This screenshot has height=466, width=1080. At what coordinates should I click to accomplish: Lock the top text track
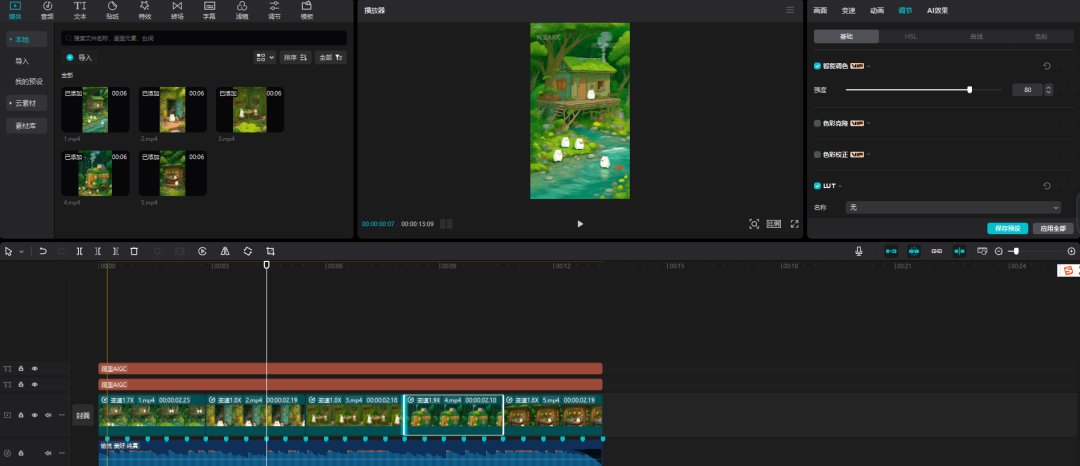click(21, 369)
